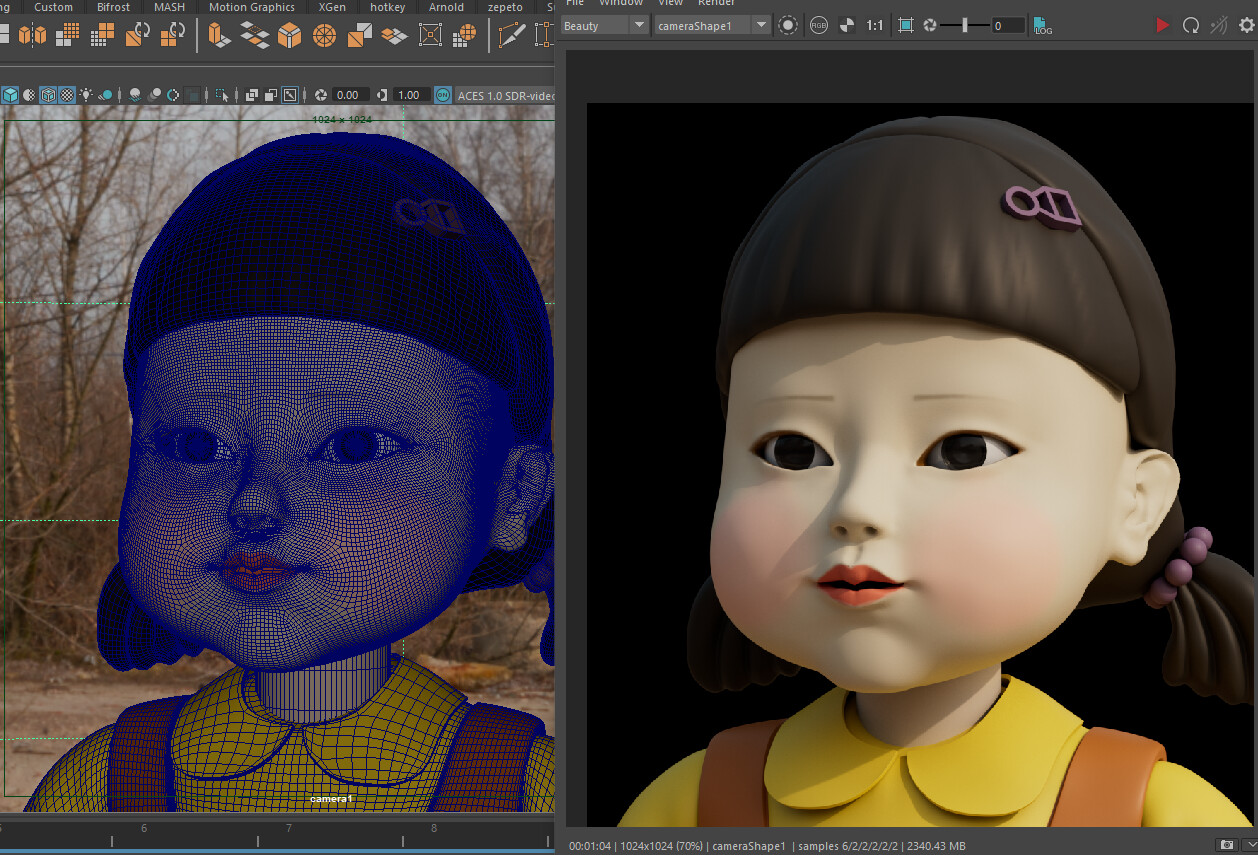Open RenderView settings gear icon
The height and width of the screenshot is (855, 1258).
click(x=1246, y=25)
